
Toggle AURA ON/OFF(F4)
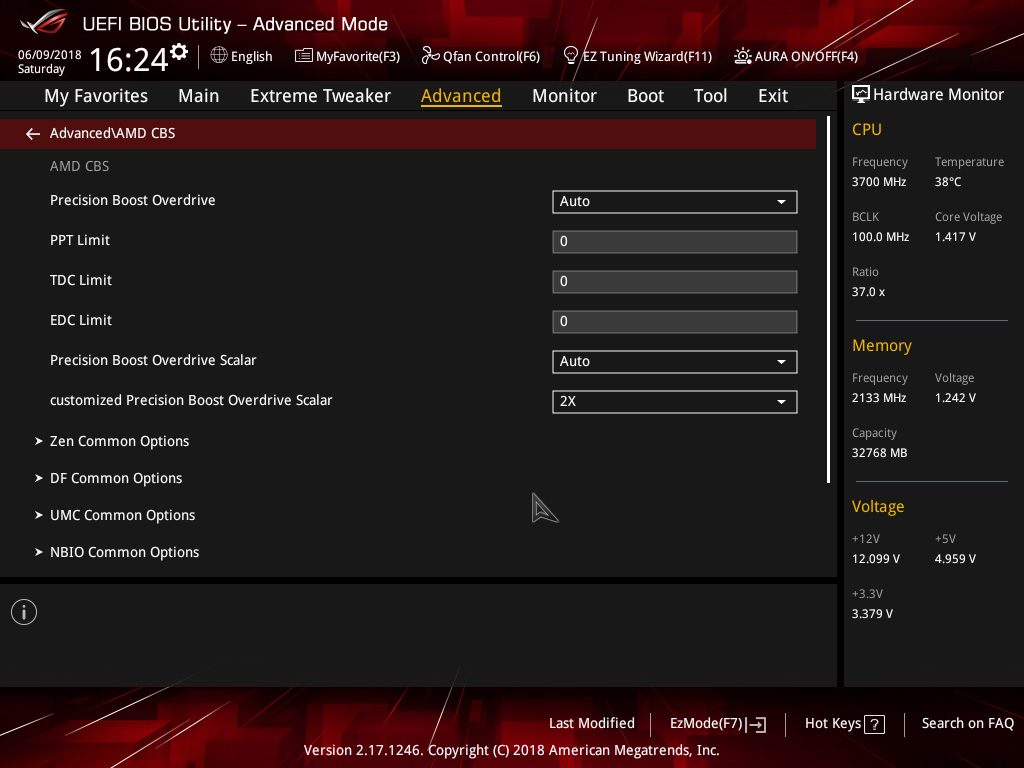click(795, 56)
